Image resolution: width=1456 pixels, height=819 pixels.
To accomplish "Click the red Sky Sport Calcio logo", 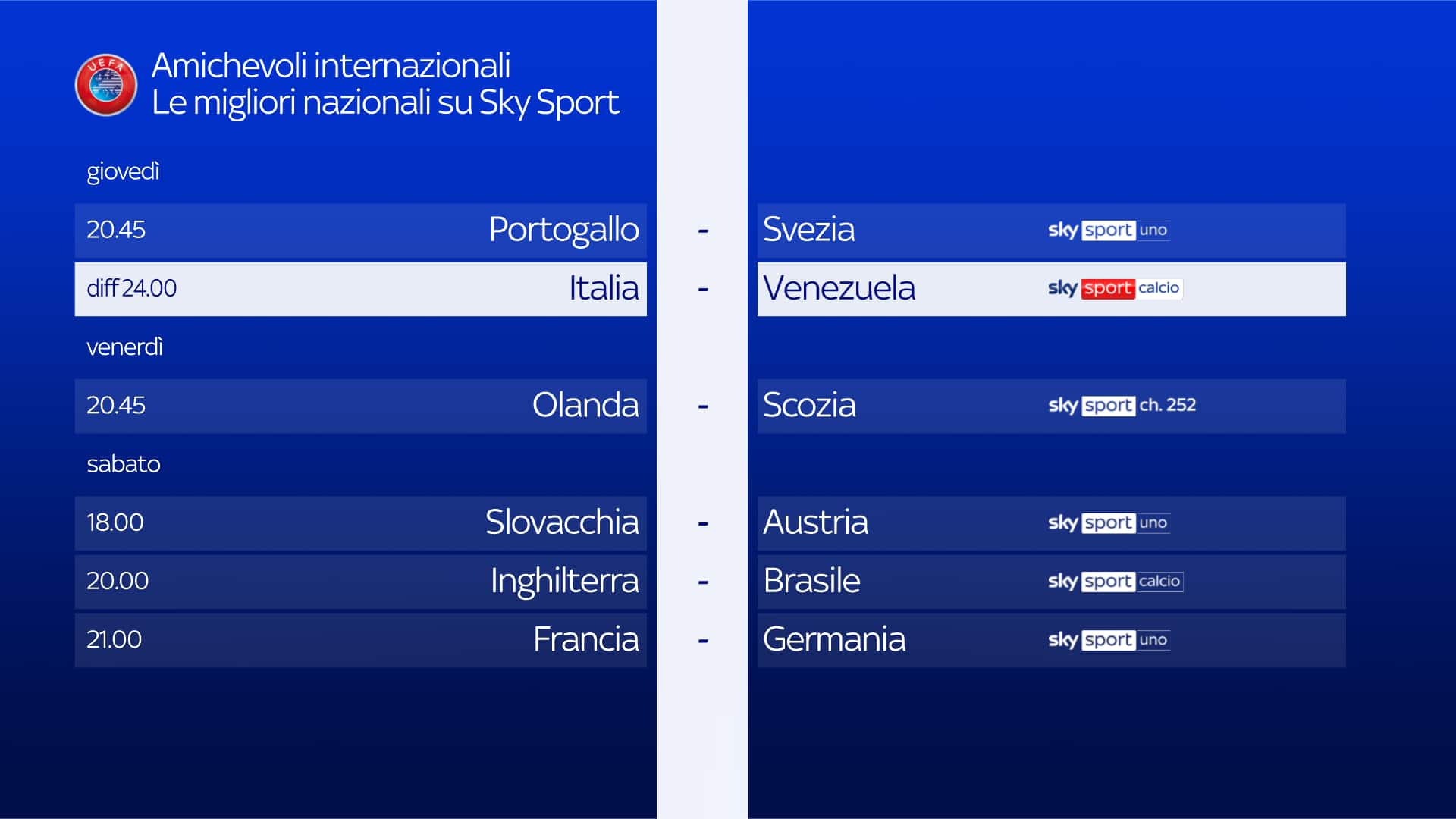I will pos(1115,288).
